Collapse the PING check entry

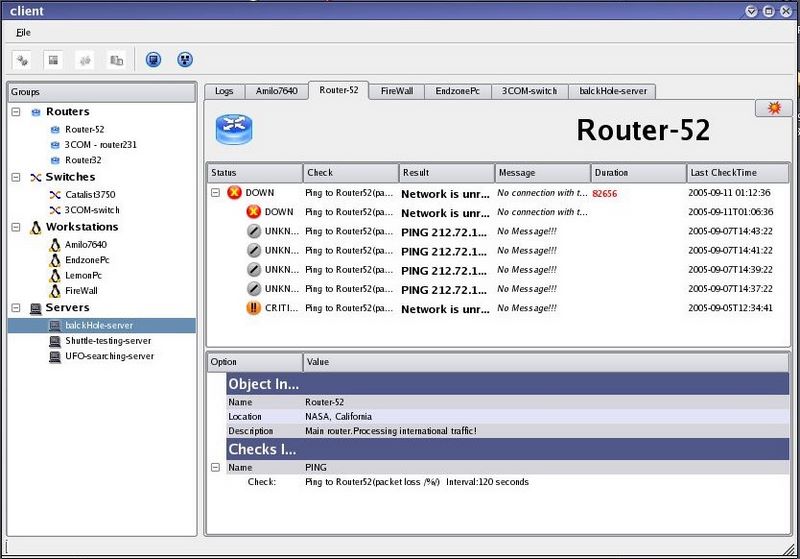(216, 467)
